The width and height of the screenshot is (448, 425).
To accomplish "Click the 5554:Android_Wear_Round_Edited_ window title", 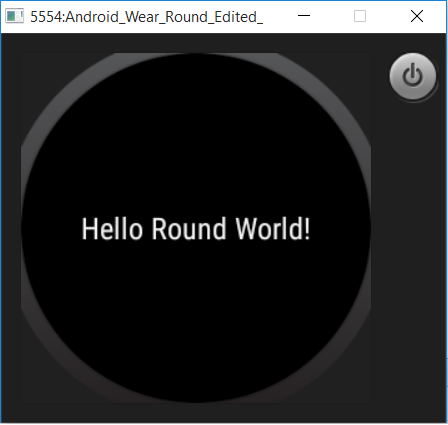I will point(146,17).
